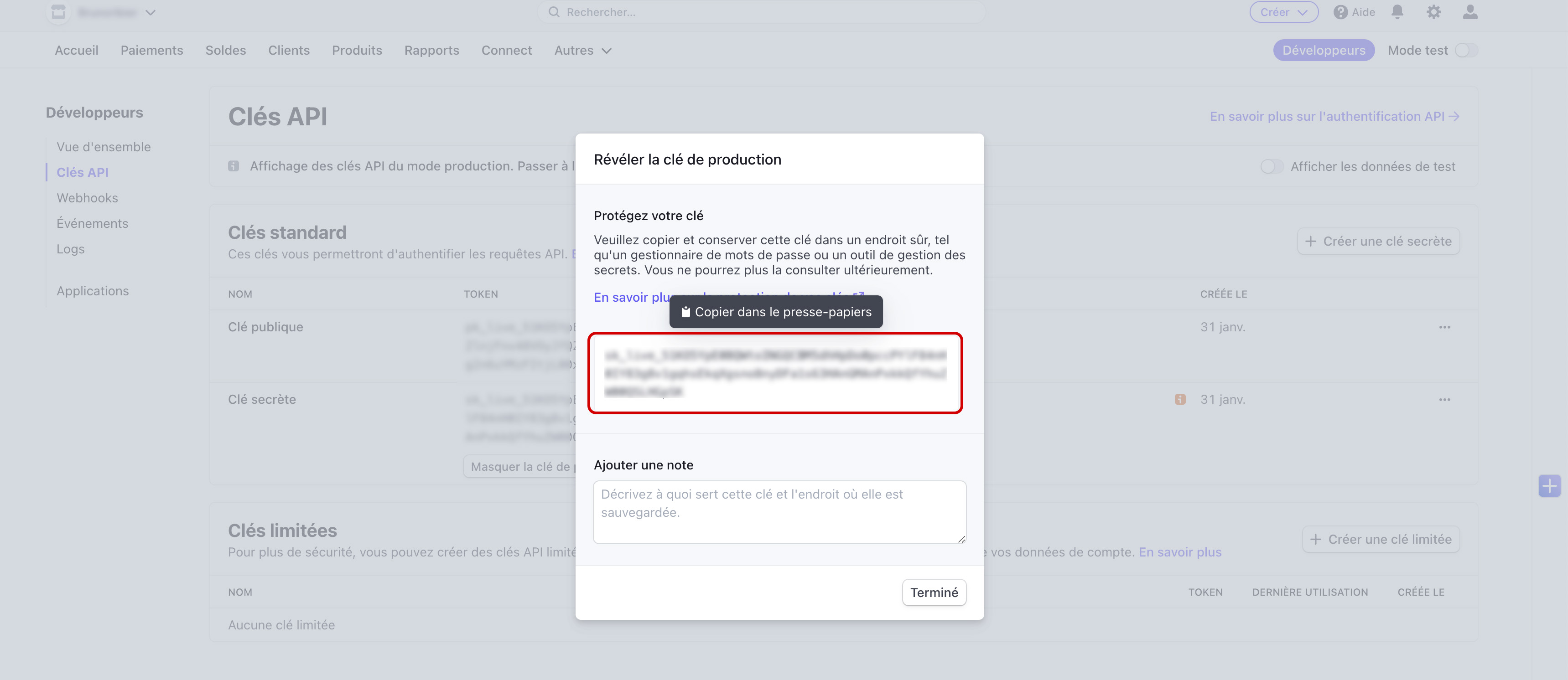Toggle the Mode test switch

coord(1466,51)
